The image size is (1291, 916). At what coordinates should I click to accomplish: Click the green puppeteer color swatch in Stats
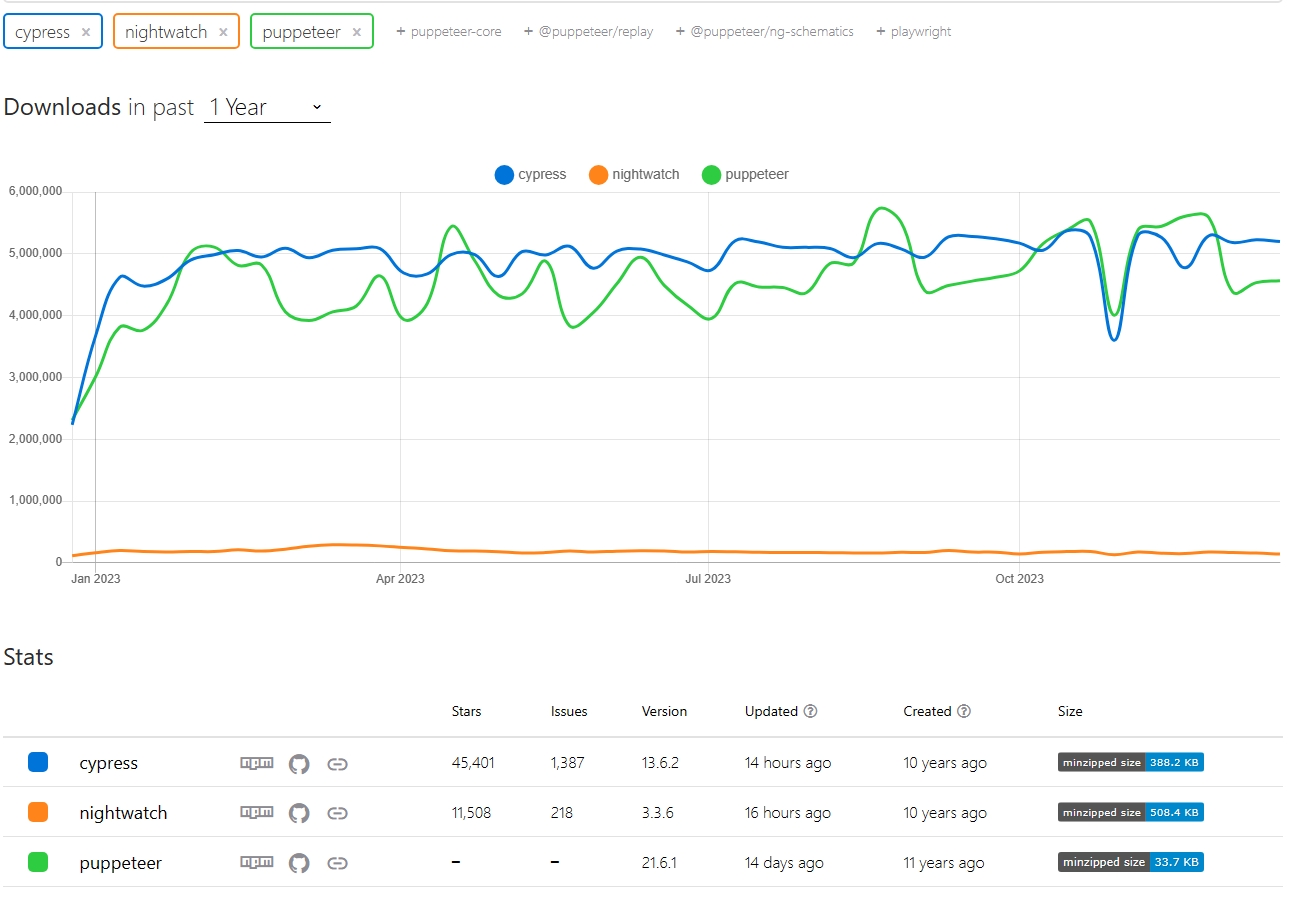coord(38,862)
